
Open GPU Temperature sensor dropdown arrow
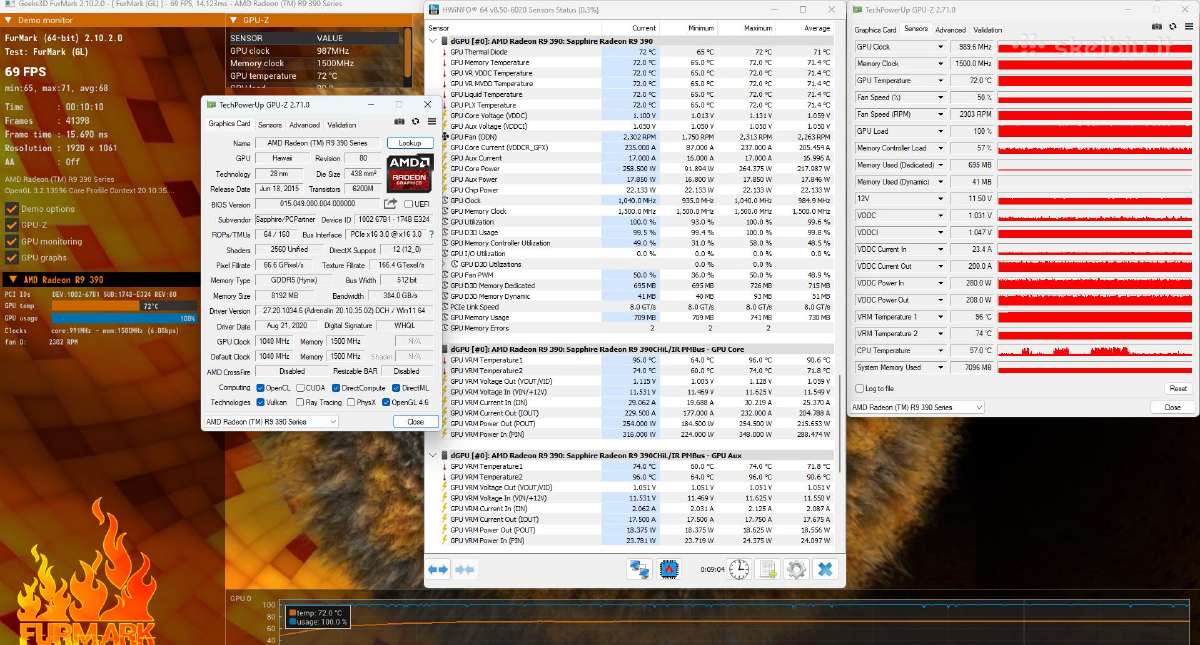click(x=940, y=80)
